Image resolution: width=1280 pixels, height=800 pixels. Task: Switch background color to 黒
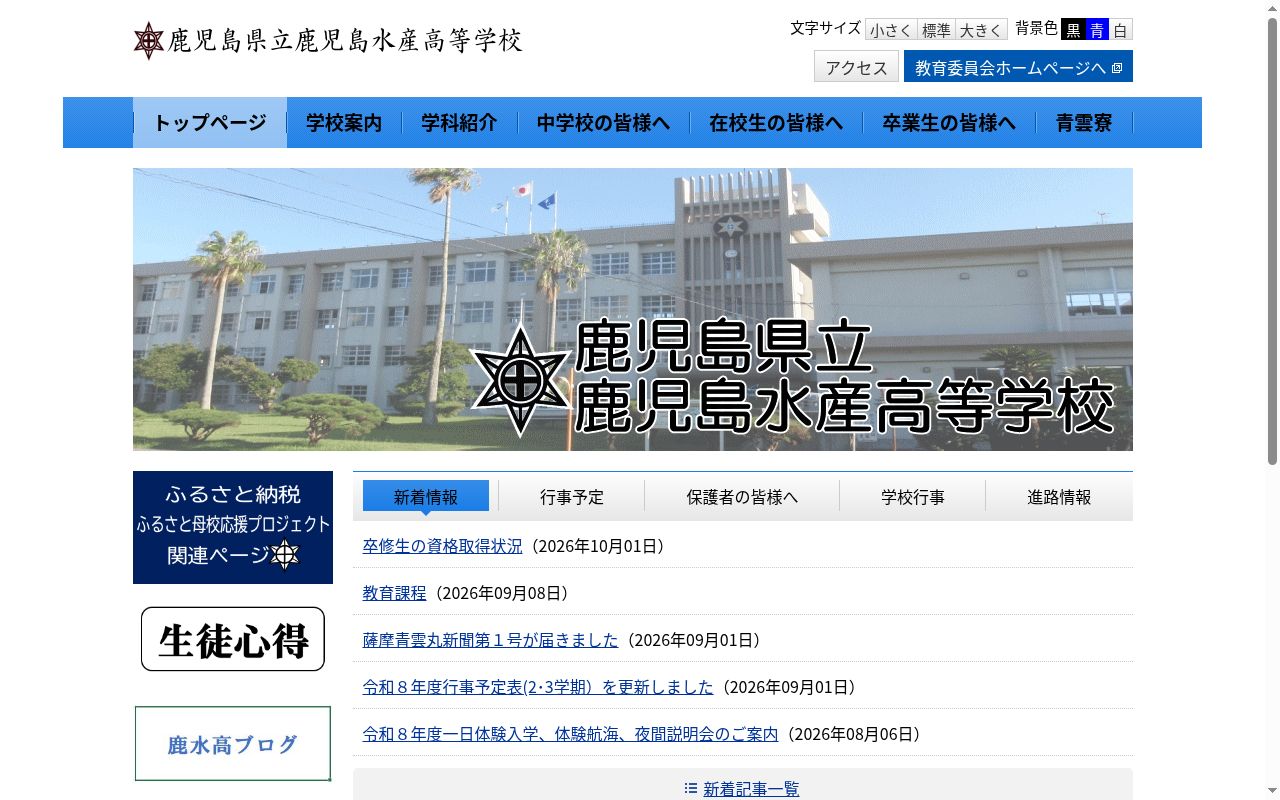1073,30
